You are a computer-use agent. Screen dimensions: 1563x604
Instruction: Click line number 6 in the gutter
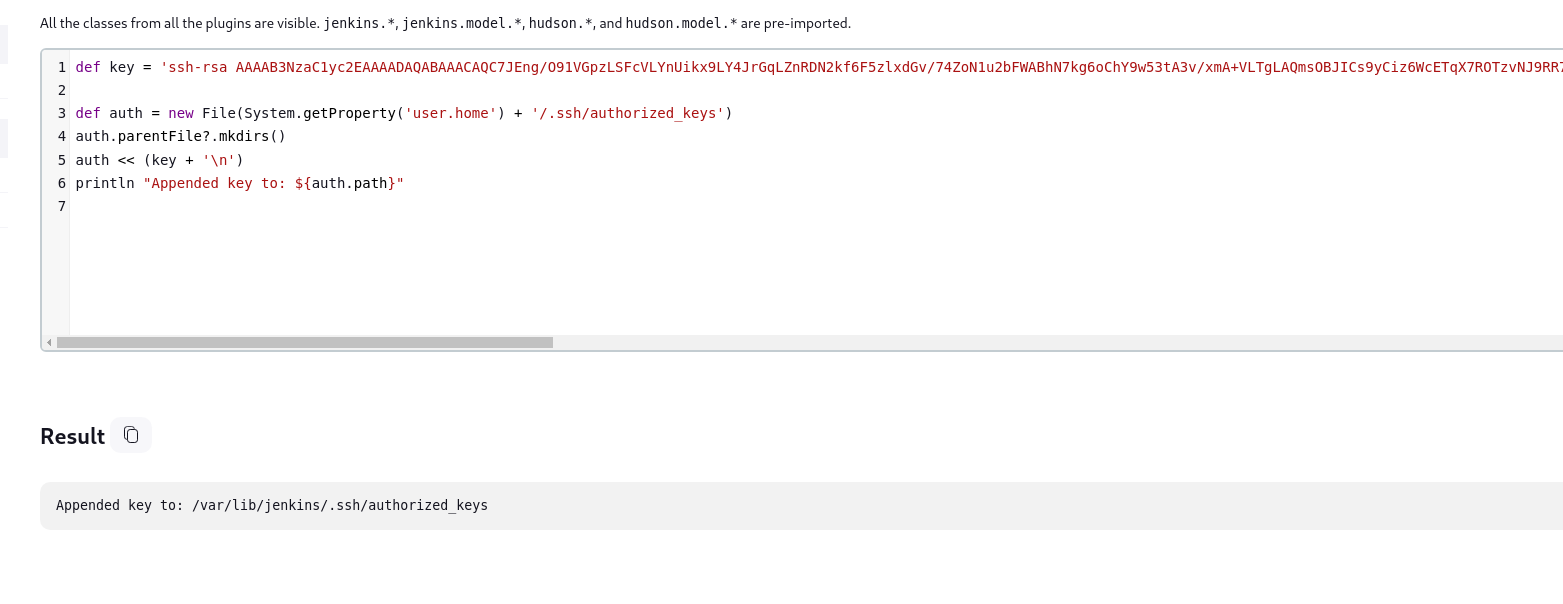[62, 183]
